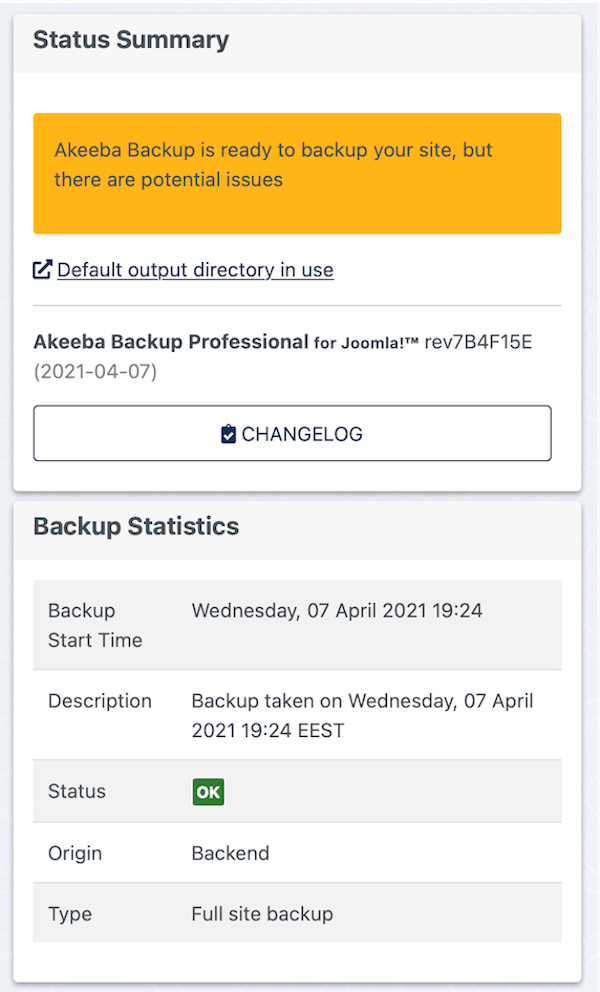Image resolution: width=600 pixels, height=992 pixels.
Task: Click the green OK status badge
Action: point(208,791)
